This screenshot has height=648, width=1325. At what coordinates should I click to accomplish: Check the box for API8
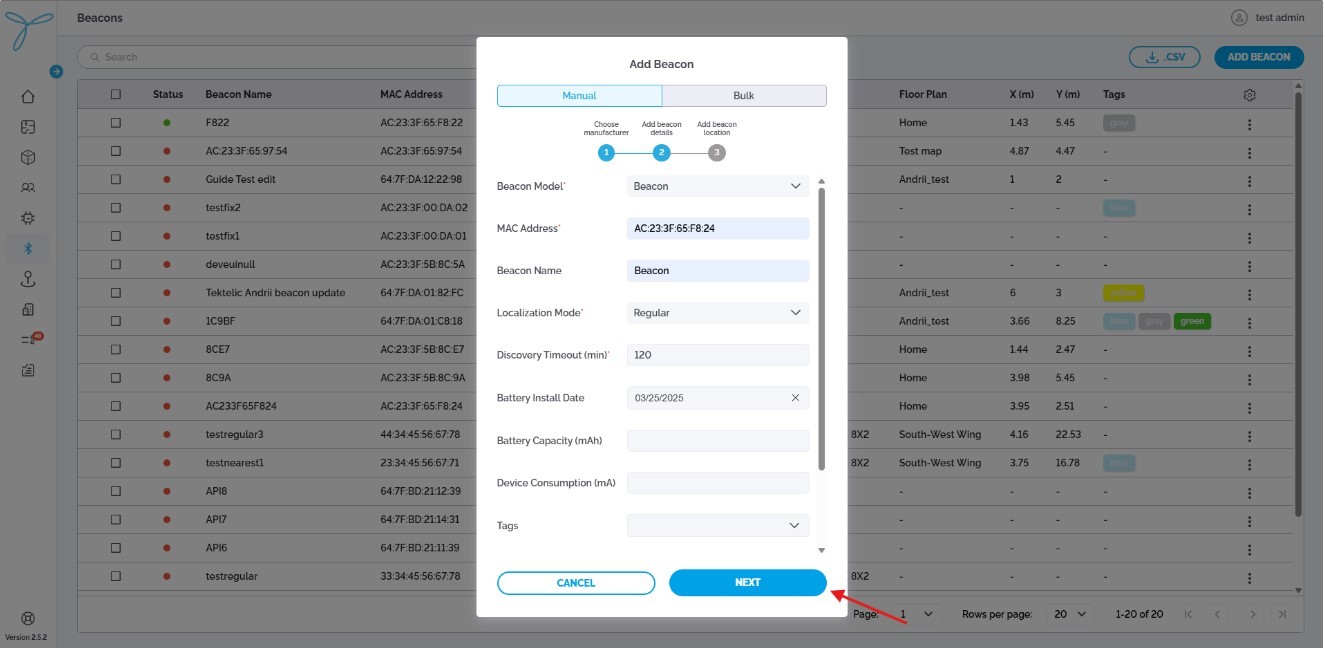(116, 492)
